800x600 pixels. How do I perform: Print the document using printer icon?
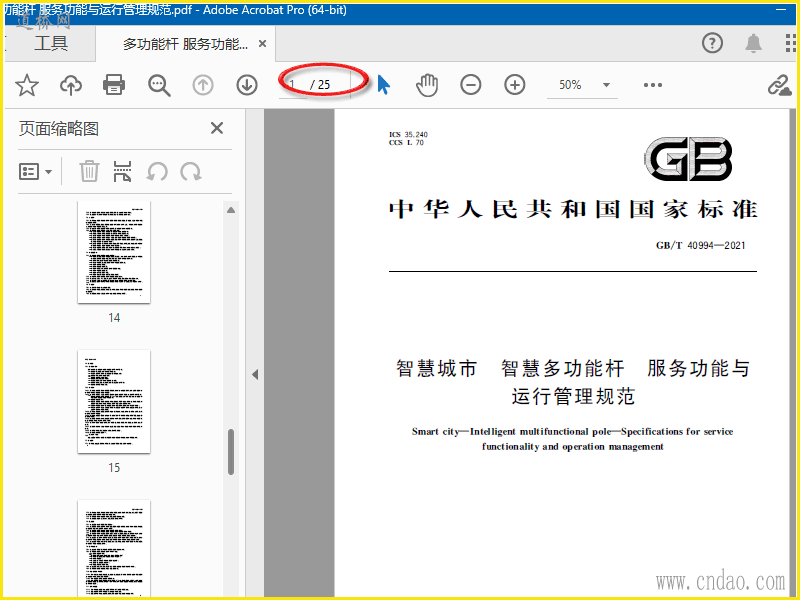[114, 85]
